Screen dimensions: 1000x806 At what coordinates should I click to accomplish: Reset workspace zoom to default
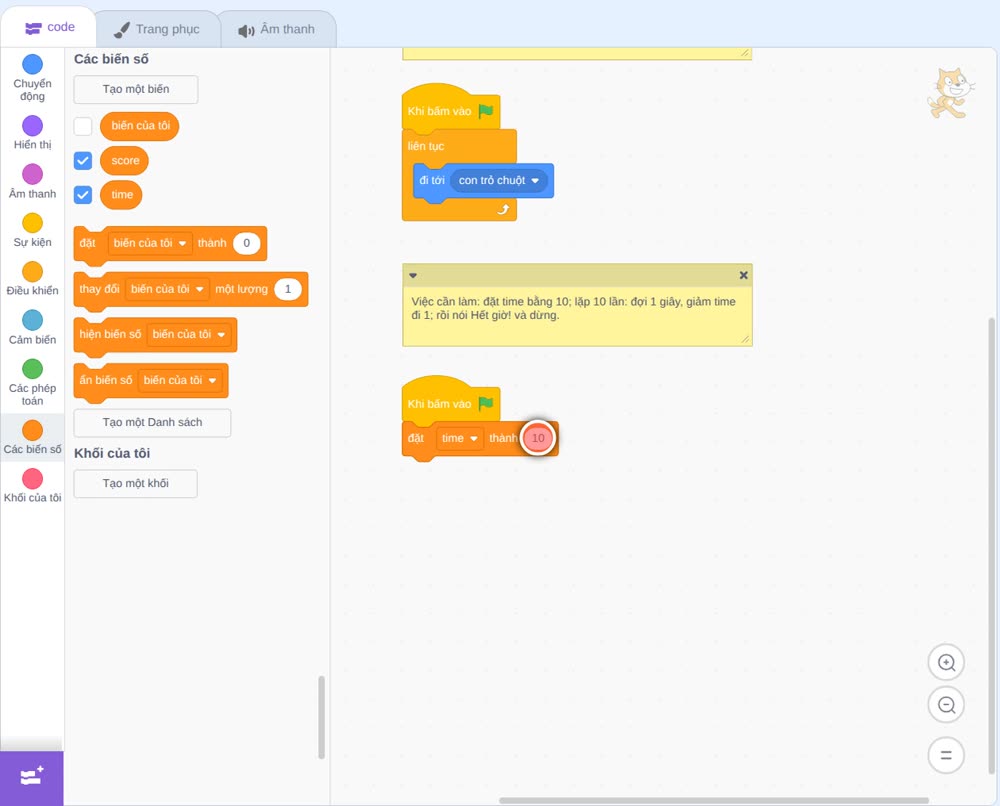[x=946, y=755]
